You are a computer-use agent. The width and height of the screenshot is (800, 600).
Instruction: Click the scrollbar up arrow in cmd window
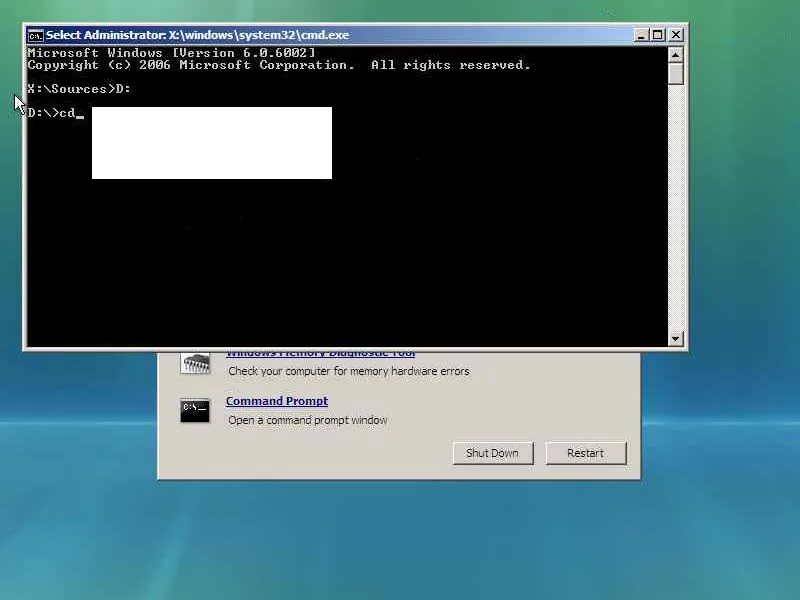click(x=676, y=54)
